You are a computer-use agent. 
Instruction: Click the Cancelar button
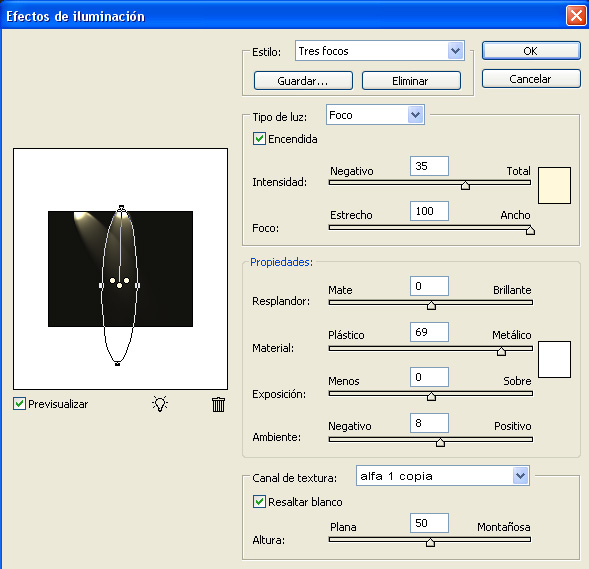531,79
